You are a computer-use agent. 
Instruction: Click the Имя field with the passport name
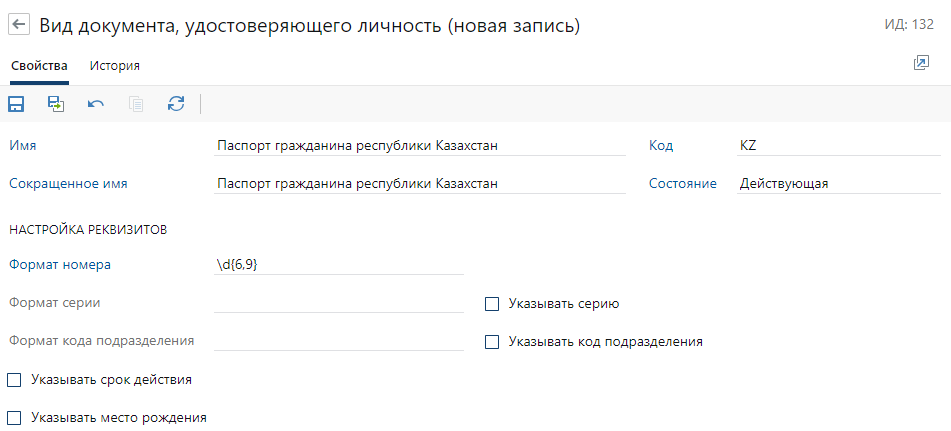pos(420,146)
